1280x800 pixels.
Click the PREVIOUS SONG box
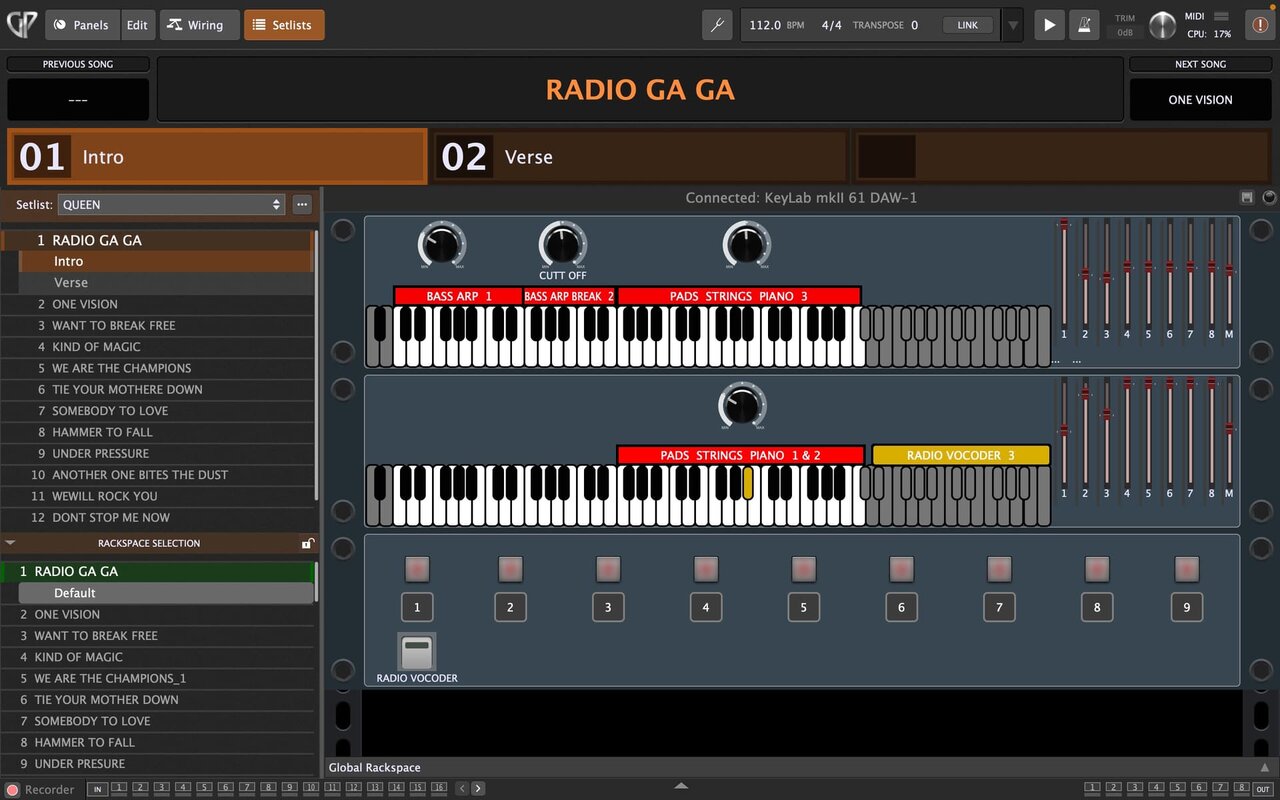pos(78,100)
